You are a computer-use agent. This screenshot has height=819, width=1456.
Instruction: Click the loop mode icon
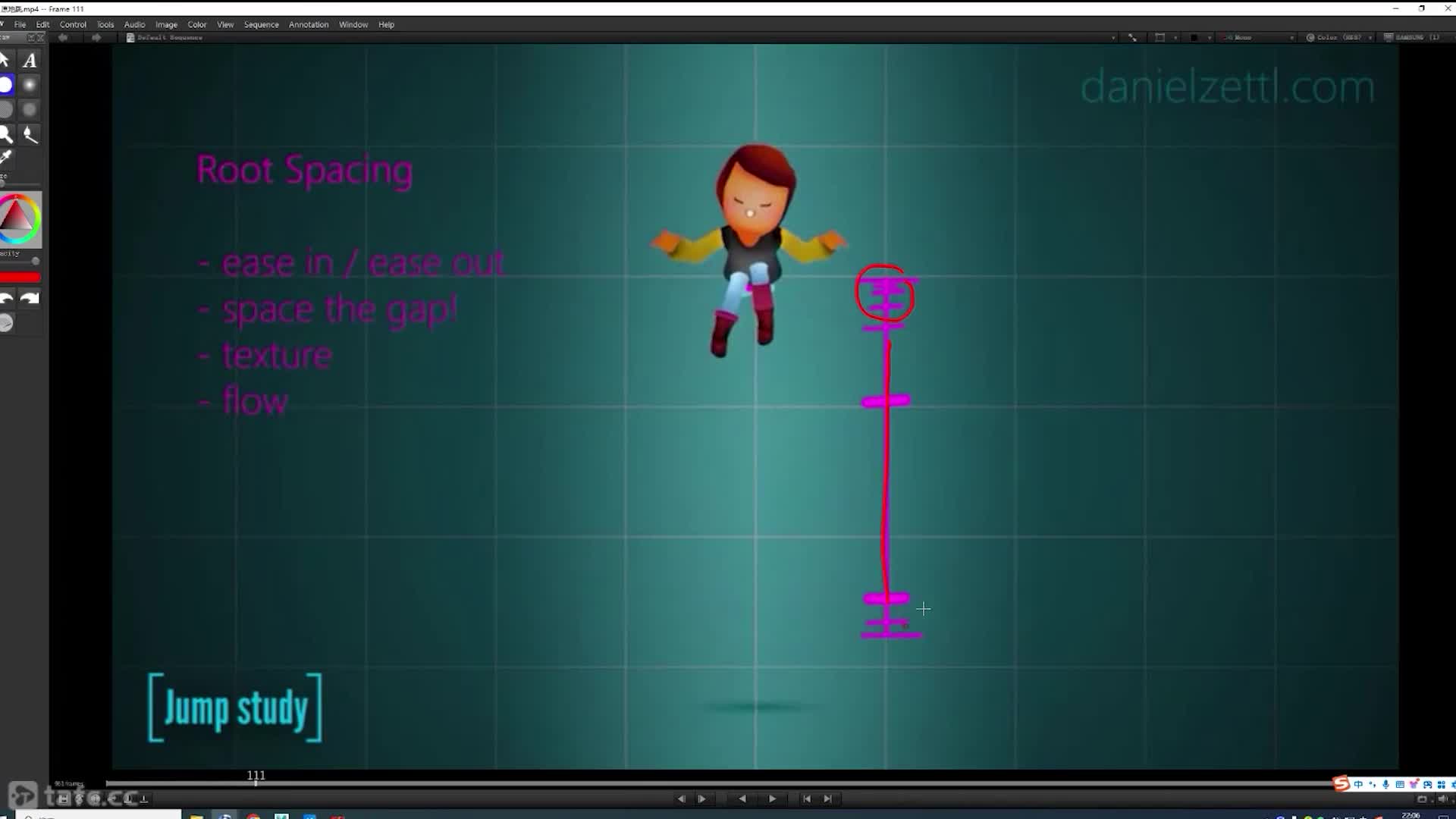[1422, 799]
